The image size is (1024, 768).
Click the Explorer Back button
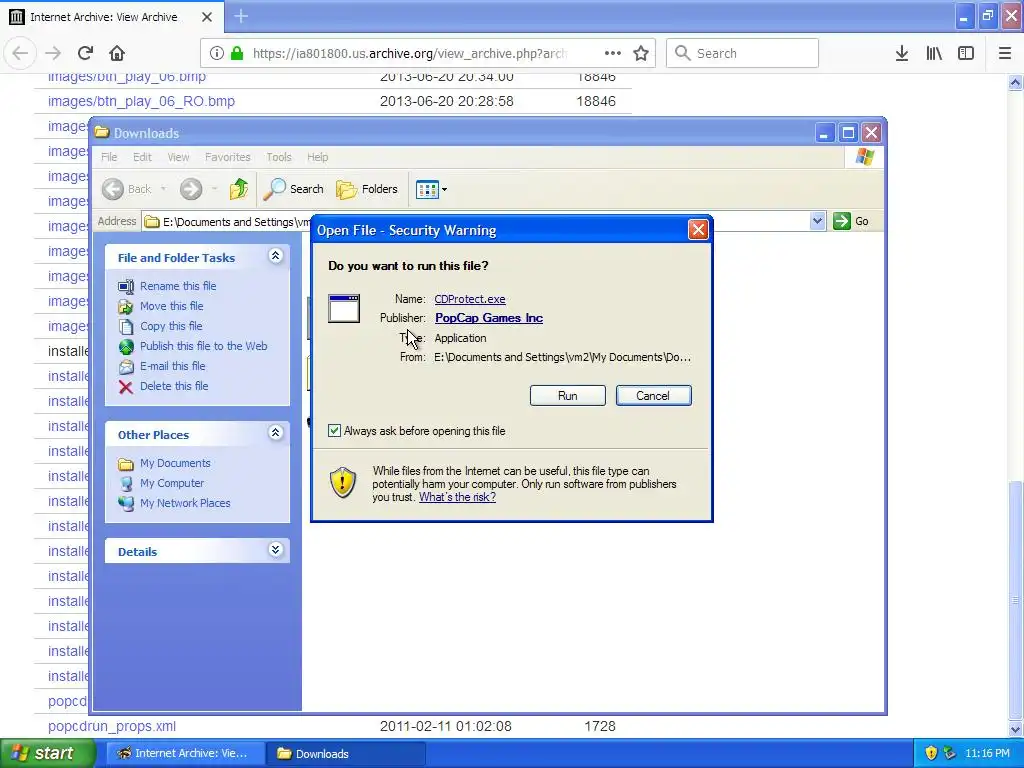pos(127,189)
